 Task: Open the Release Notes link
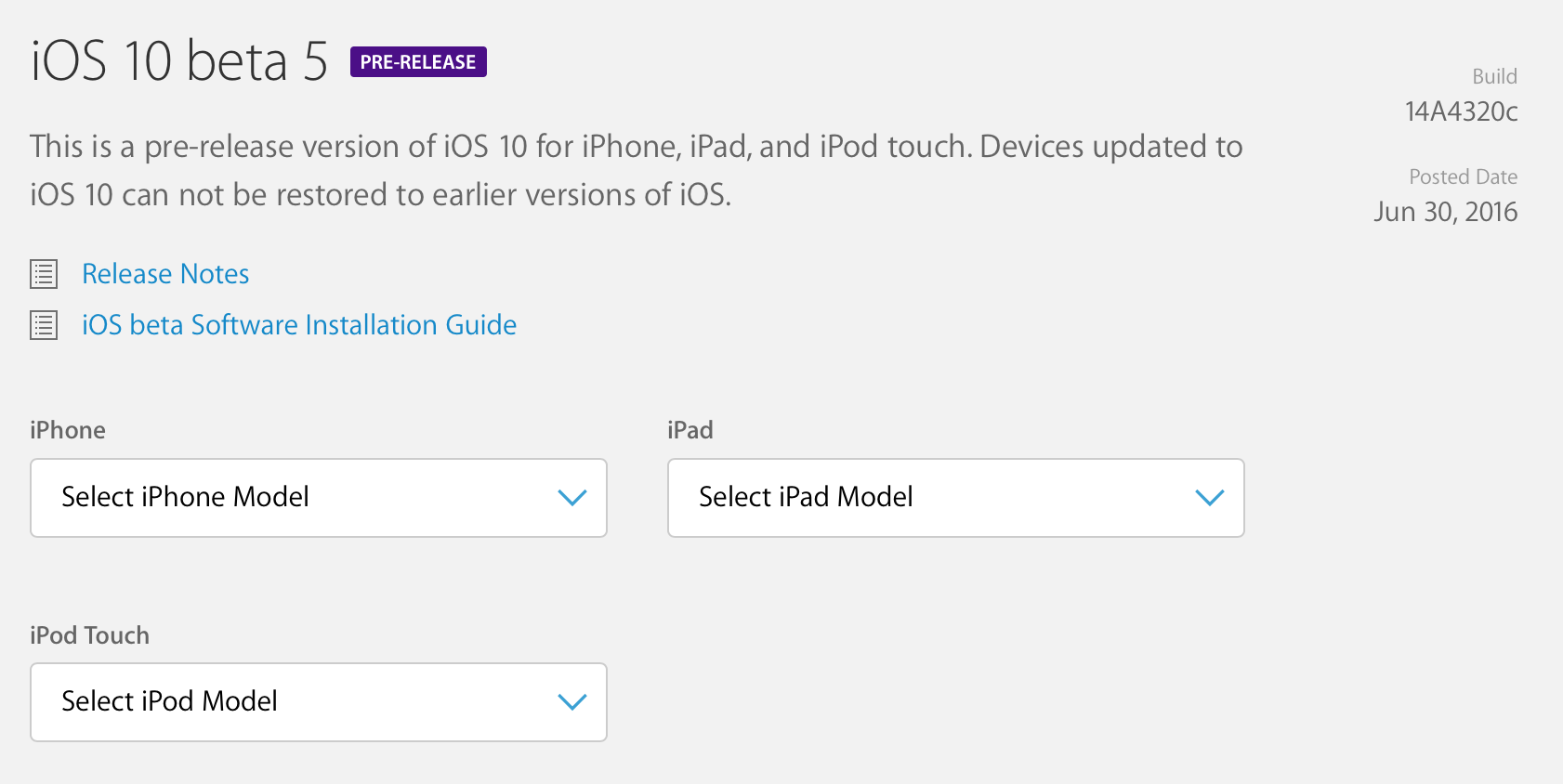click(x=165, y=274)
